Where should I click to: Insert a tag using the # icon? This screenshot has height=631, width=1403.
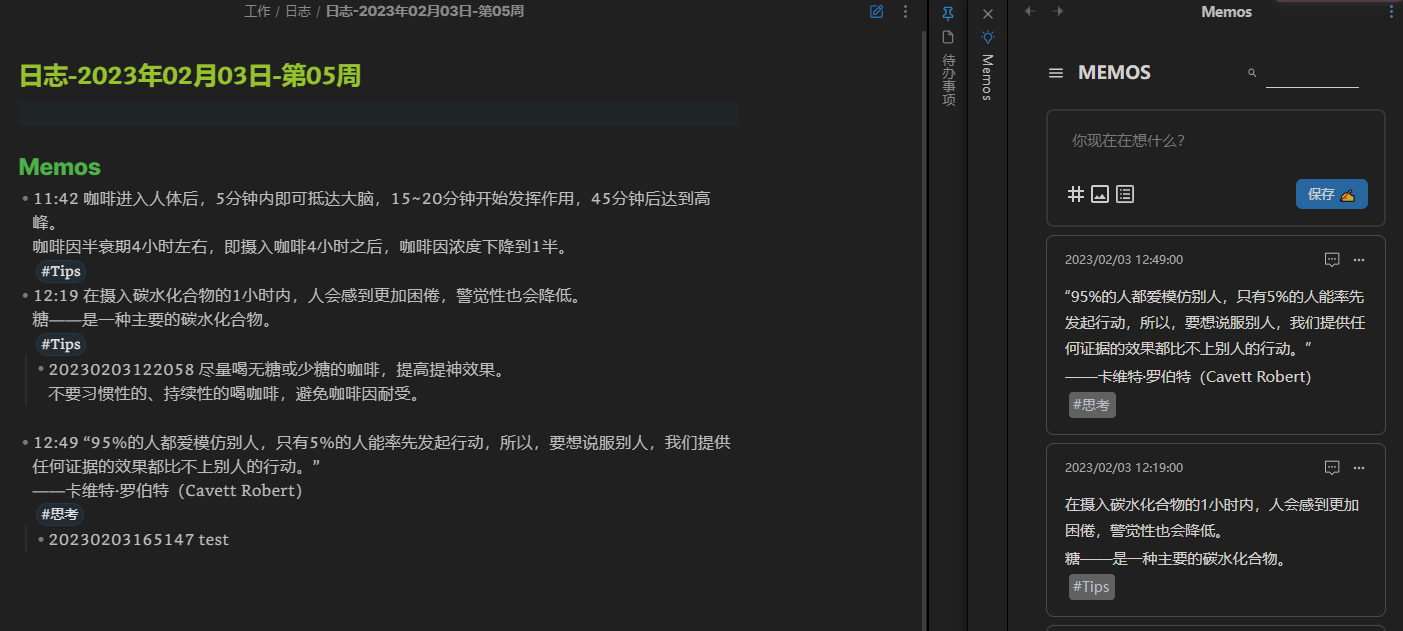click(1075, 194)
